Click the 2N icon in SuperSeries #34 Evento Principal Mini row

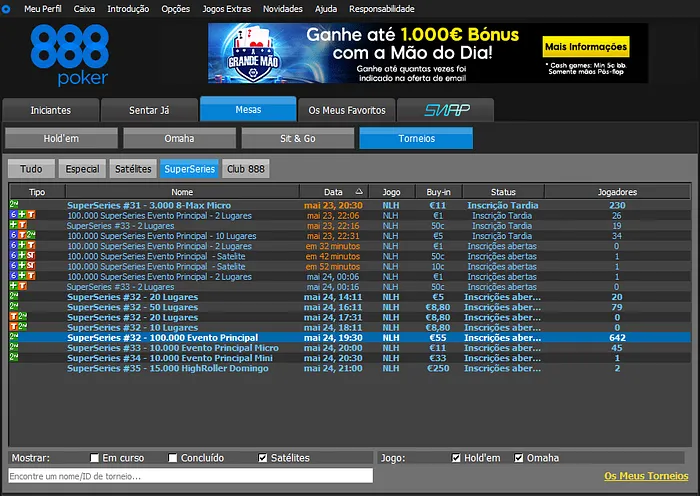pos(14,358)
